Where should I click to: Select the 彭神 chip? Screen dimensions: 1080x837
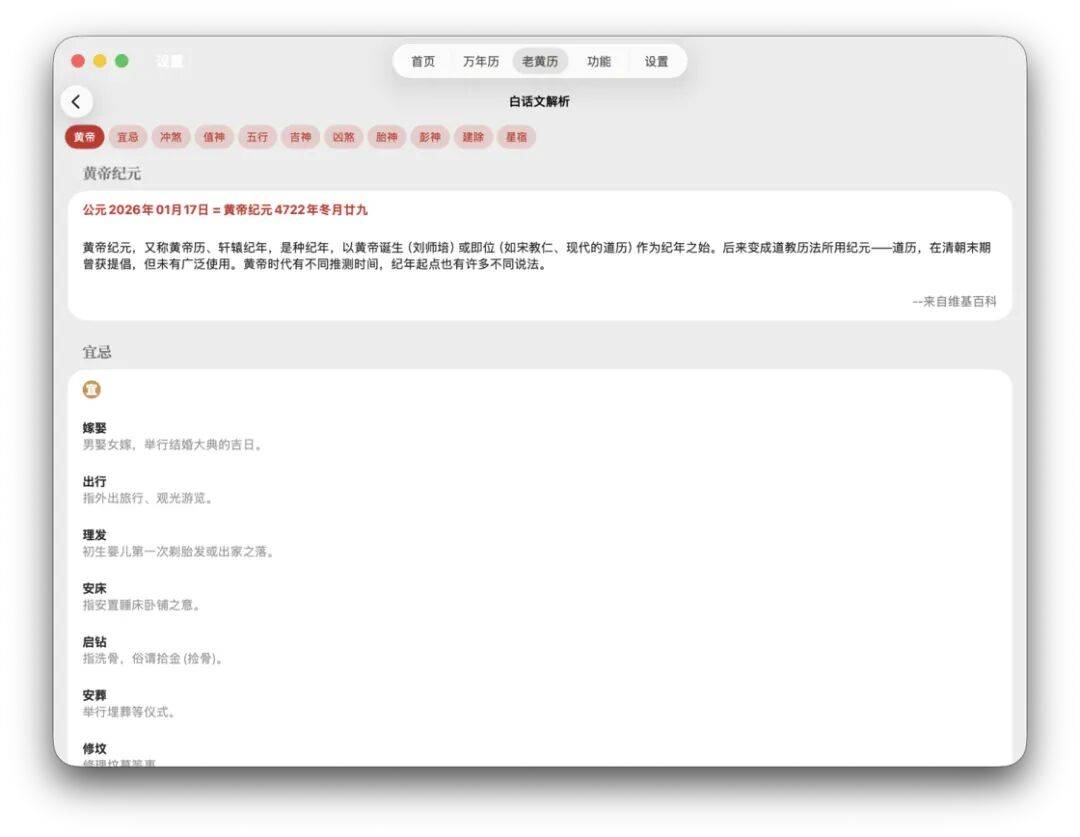coord(429,137)
